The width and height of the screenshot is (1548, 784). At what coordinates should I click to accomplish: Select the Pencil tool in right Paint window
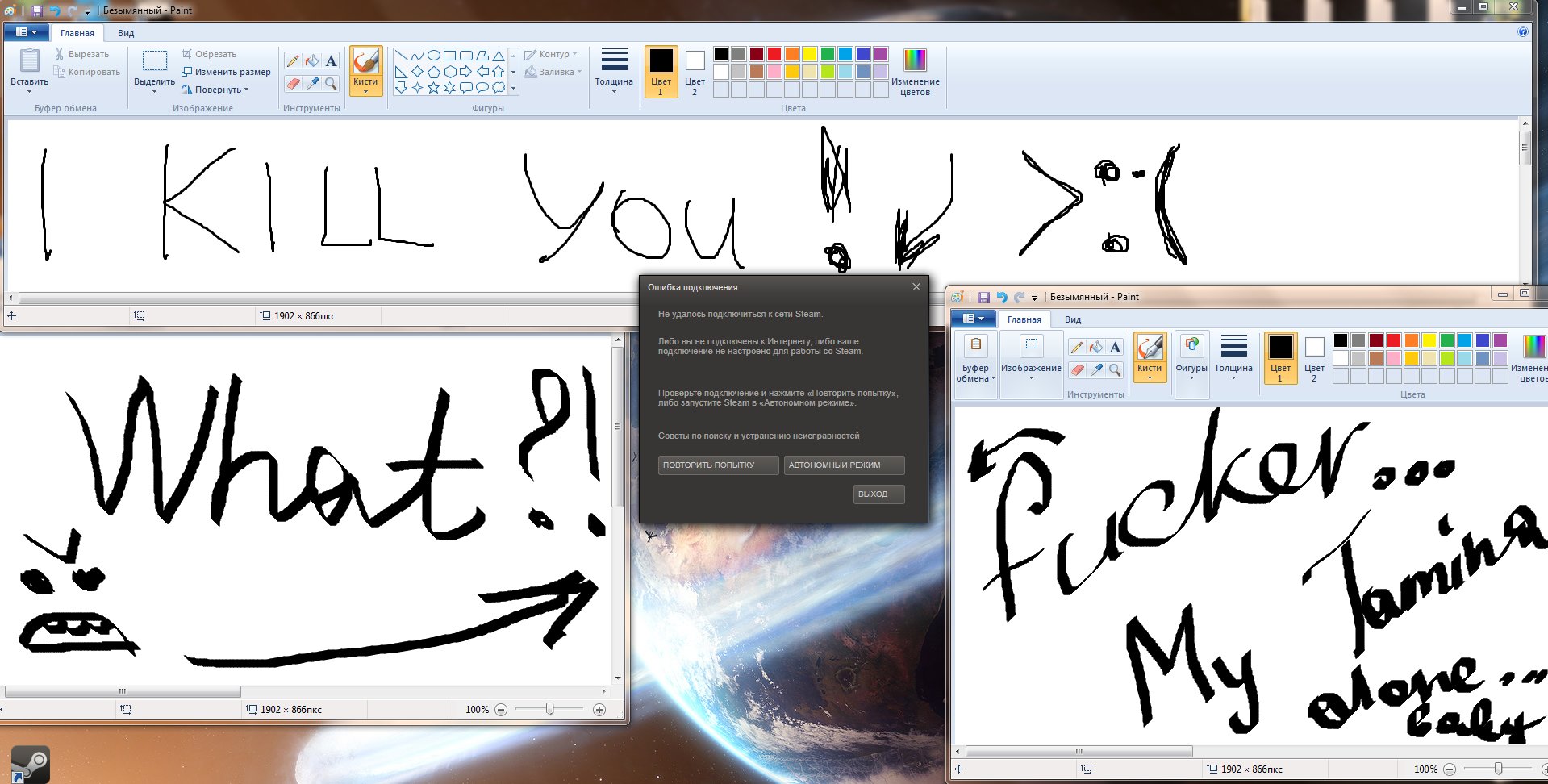[x=1077, y=348]
